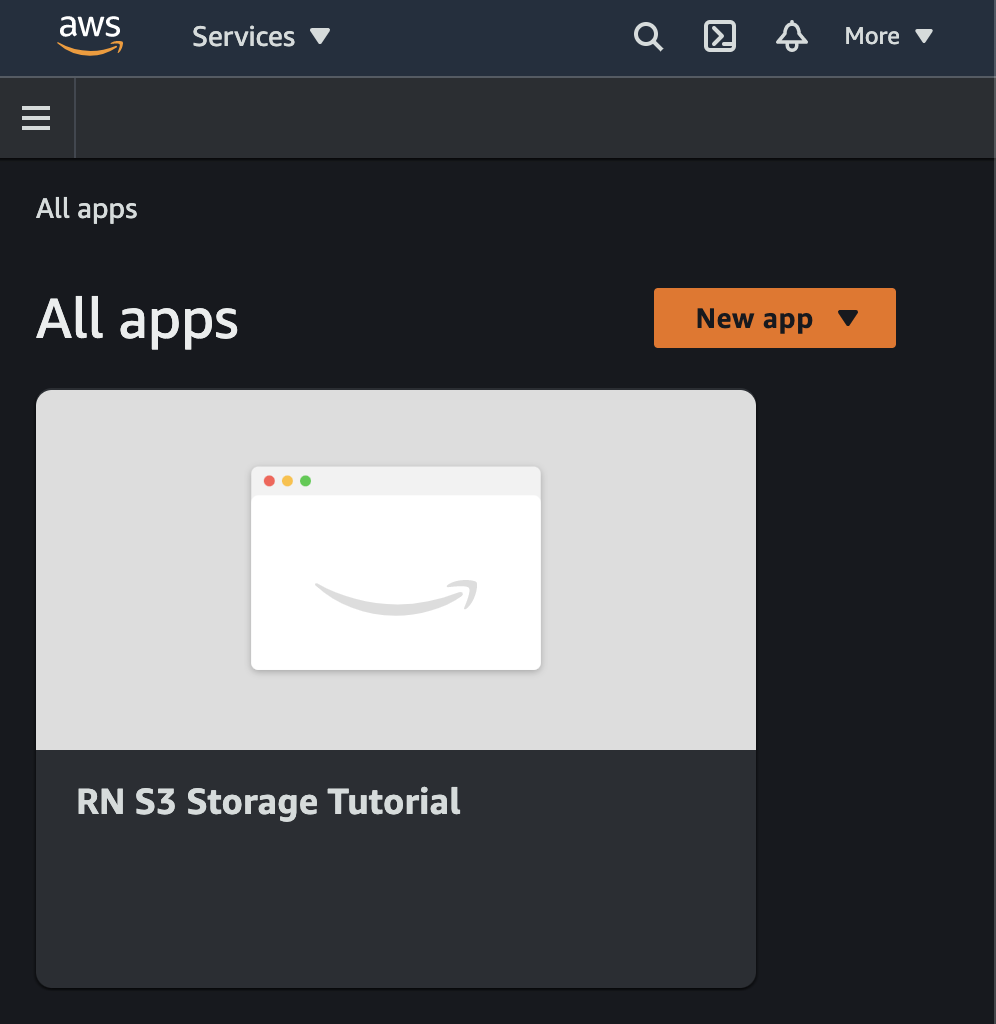
Task: Open the notifications bell icon
Action: pos(791,36)
